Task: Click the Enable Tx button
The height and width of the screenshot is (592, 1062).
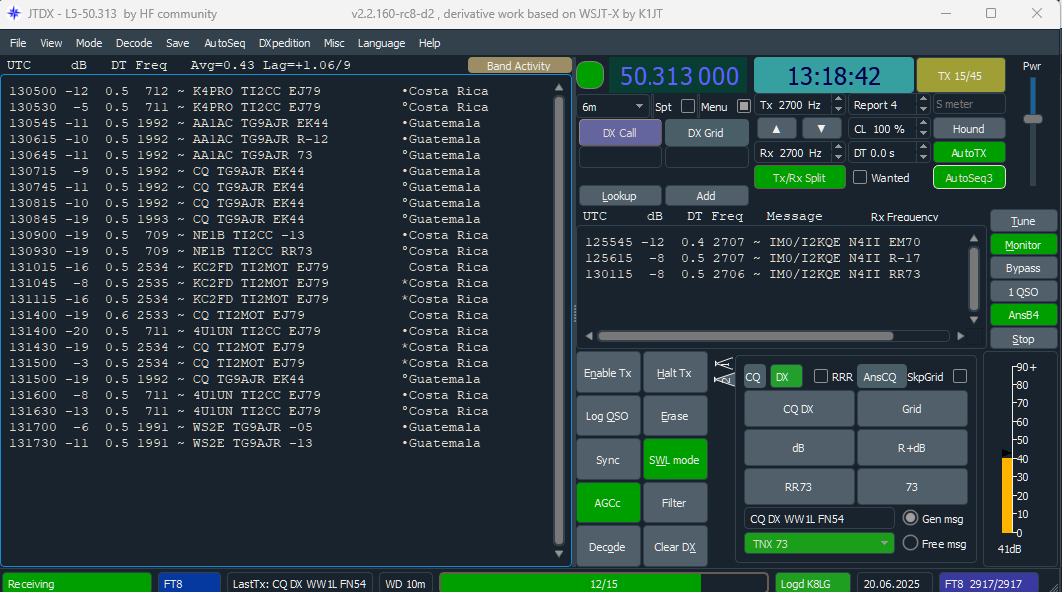Action: (608, 373)
